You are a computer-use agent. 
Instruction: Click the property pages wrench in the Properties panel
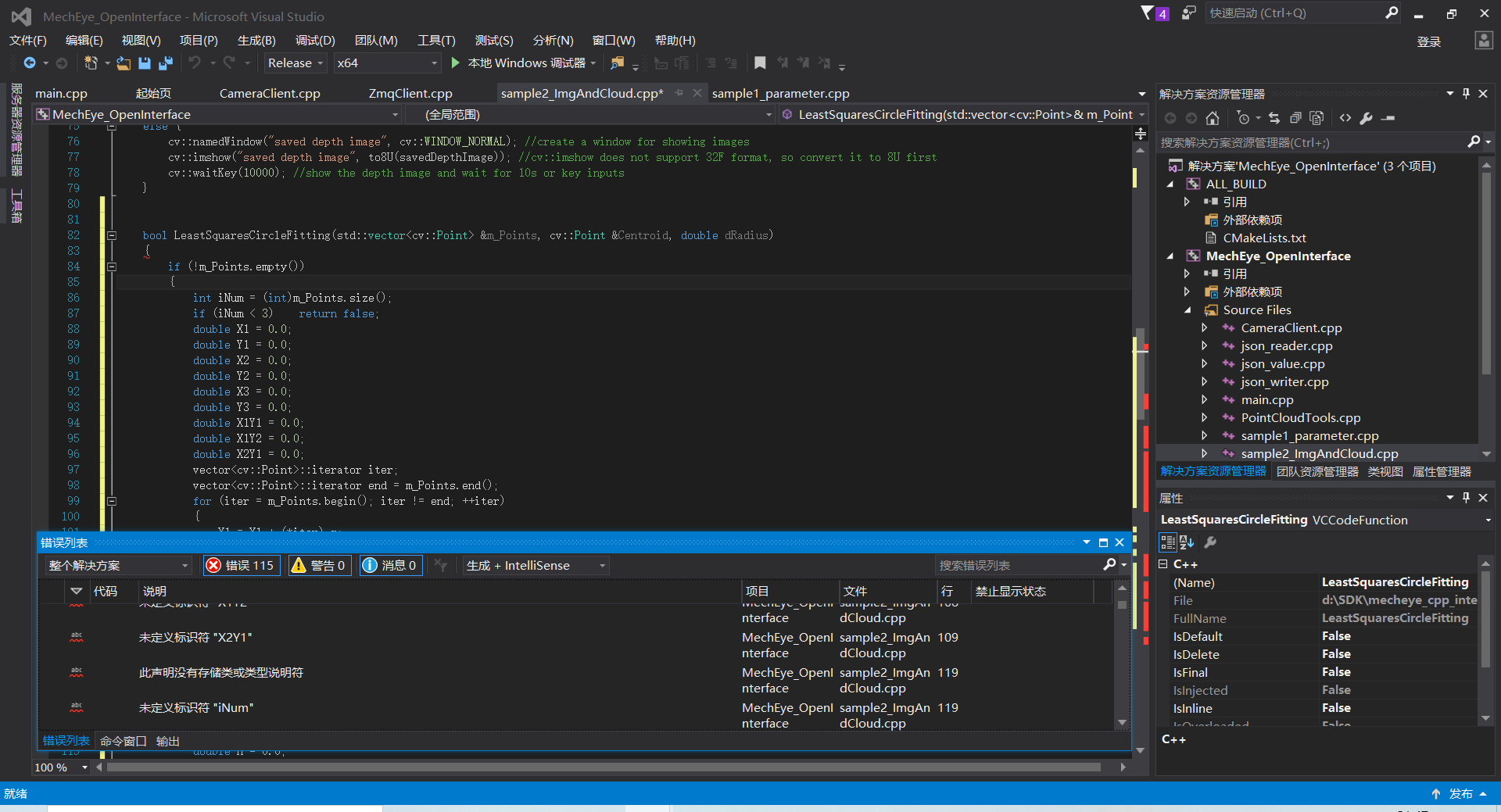(x=1210, y=542)
